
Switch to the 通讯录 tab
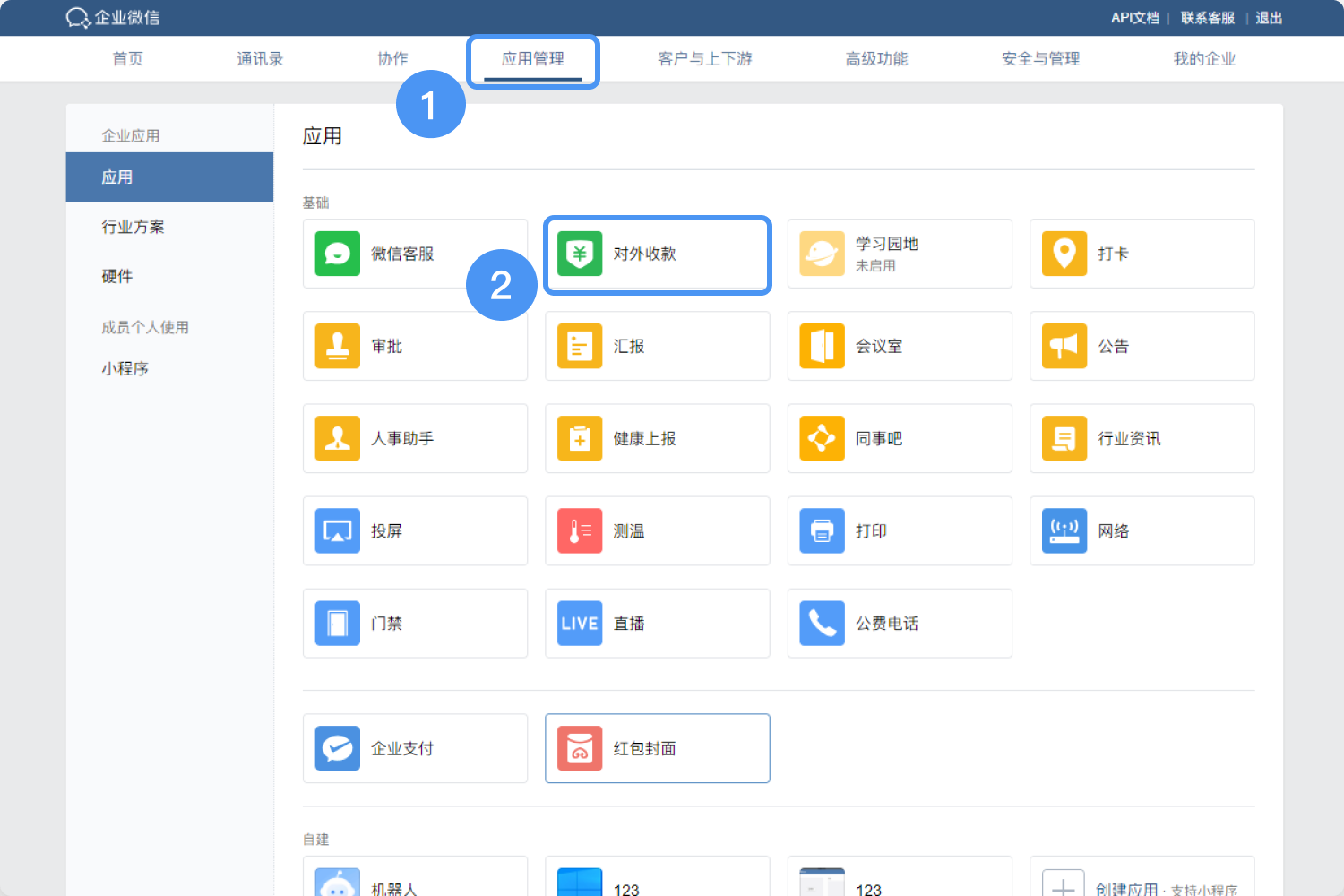pos(260,58)
